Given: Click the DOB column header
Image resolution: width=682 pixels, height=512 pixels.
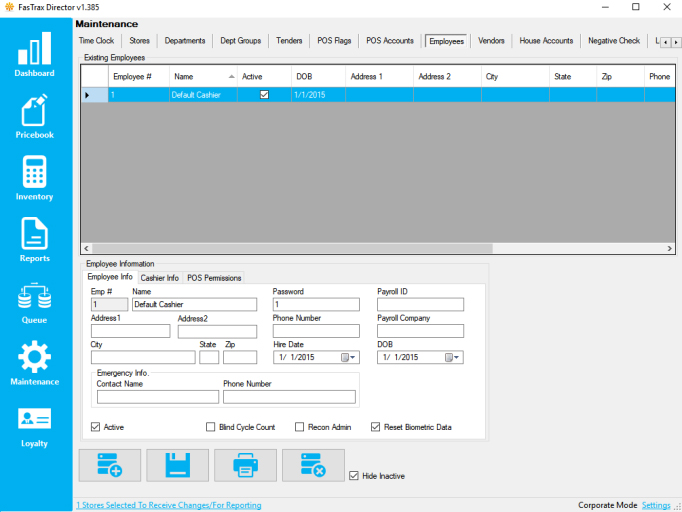Looking at the screenshot, I should pyautogui.click(x=318, y=77).
